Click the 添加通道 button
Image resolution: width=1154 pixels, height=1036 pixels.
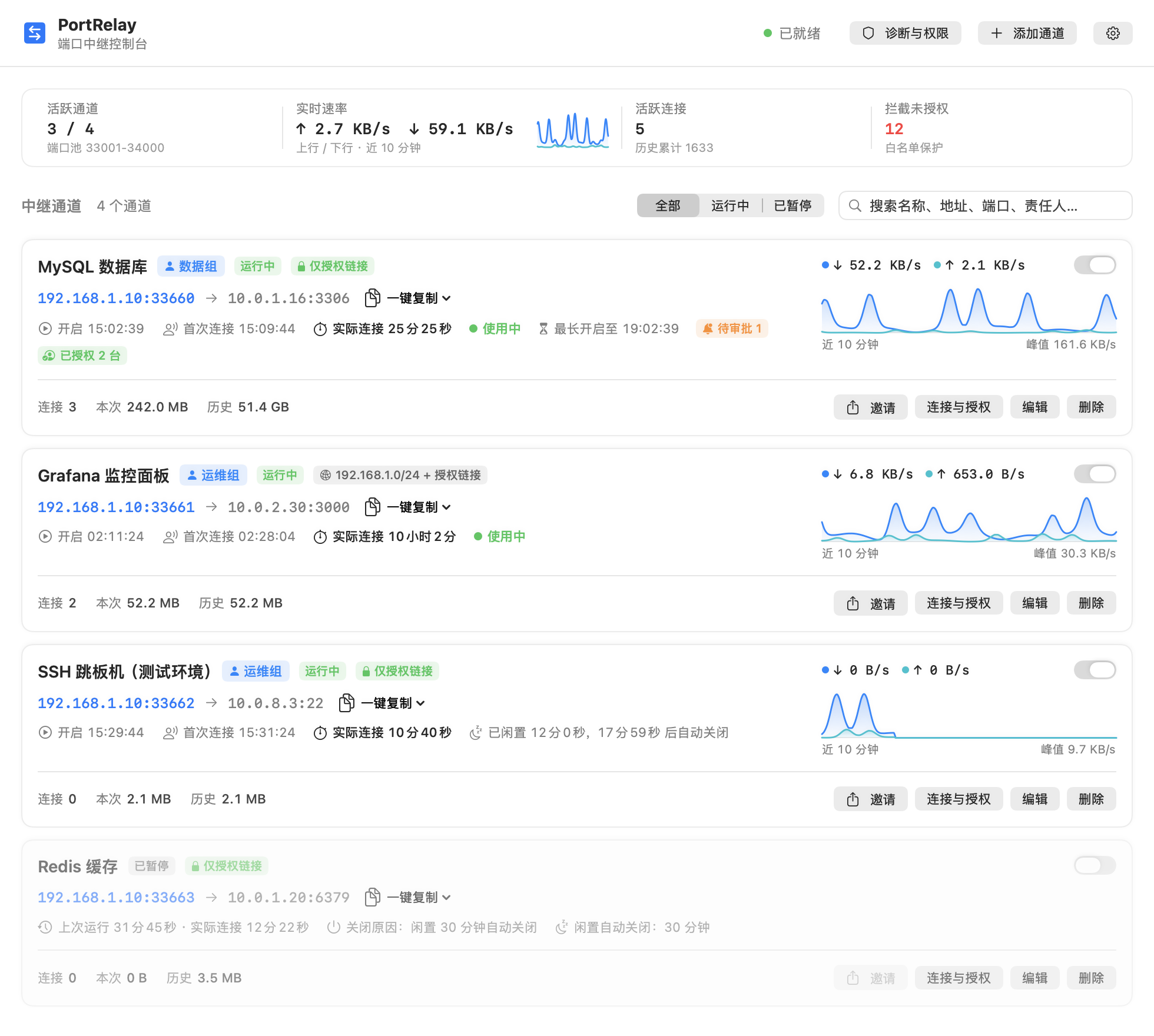pos(1027,33)
